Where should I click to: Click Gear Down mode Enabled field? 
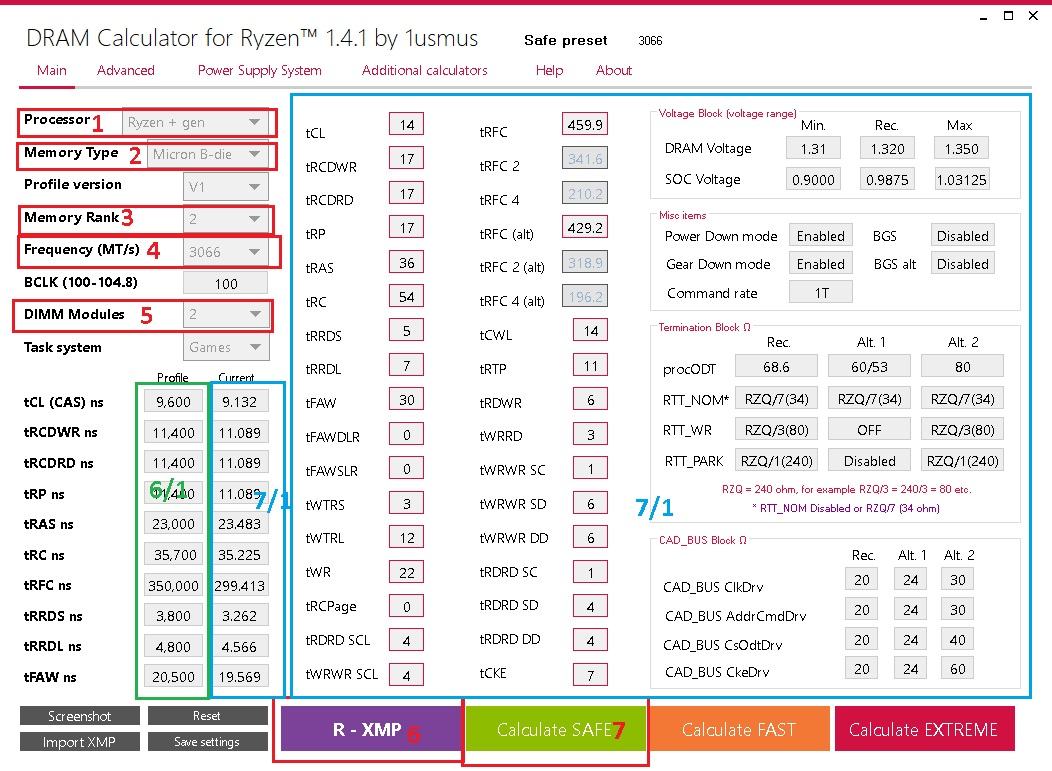point(821,264)
